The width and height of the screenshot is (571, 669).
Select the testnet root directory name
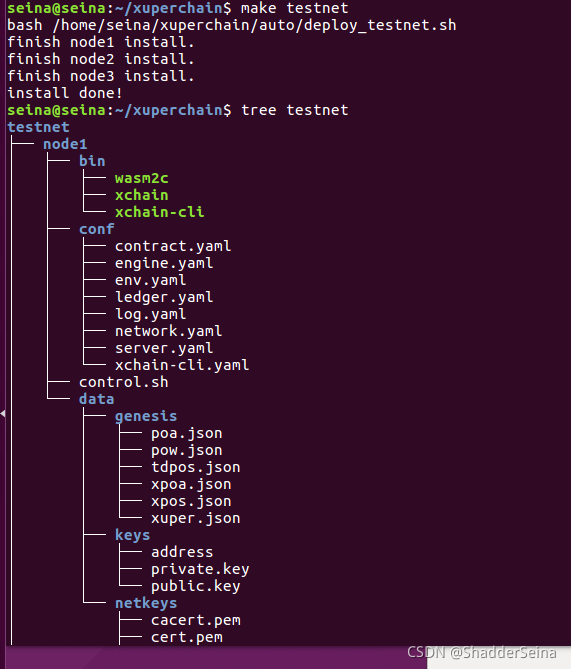(38, 127)
